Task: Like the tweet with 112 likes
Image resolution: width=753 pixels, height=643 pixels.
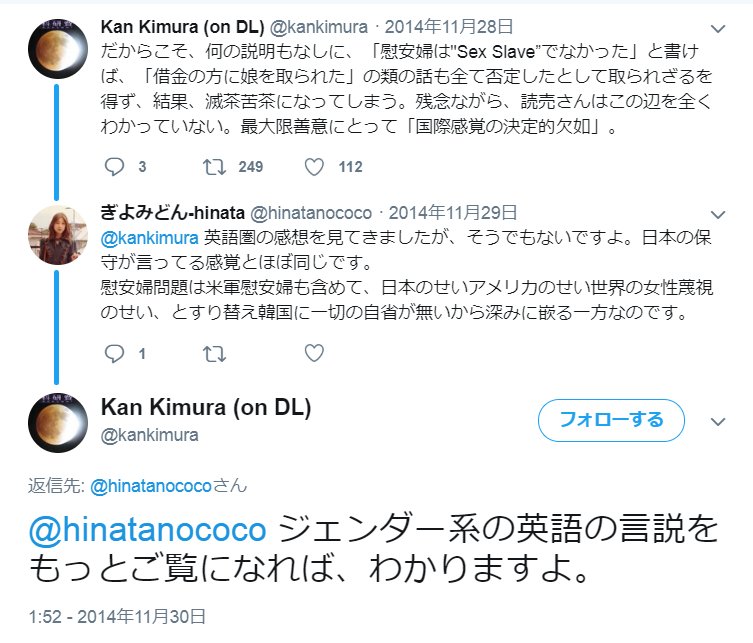Action: point(314,167)
